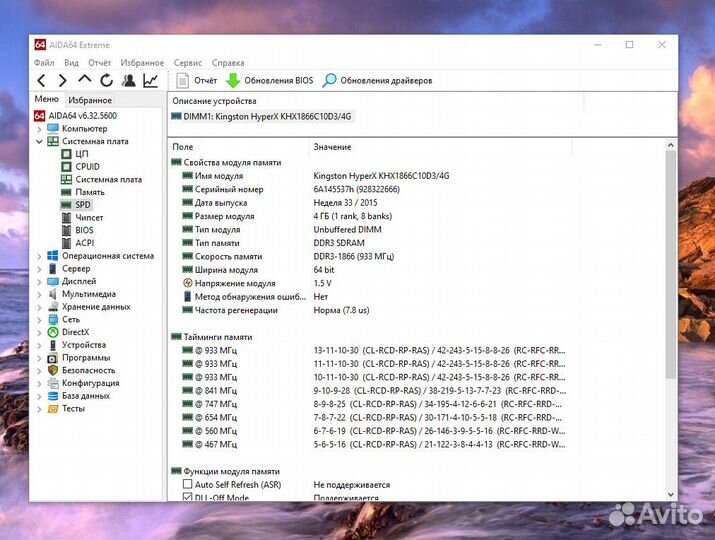Viewport: 715px width, 540px height.
Task: Toggle the DLL-Off Mode checkbox
Action: [x=187, y=497]
